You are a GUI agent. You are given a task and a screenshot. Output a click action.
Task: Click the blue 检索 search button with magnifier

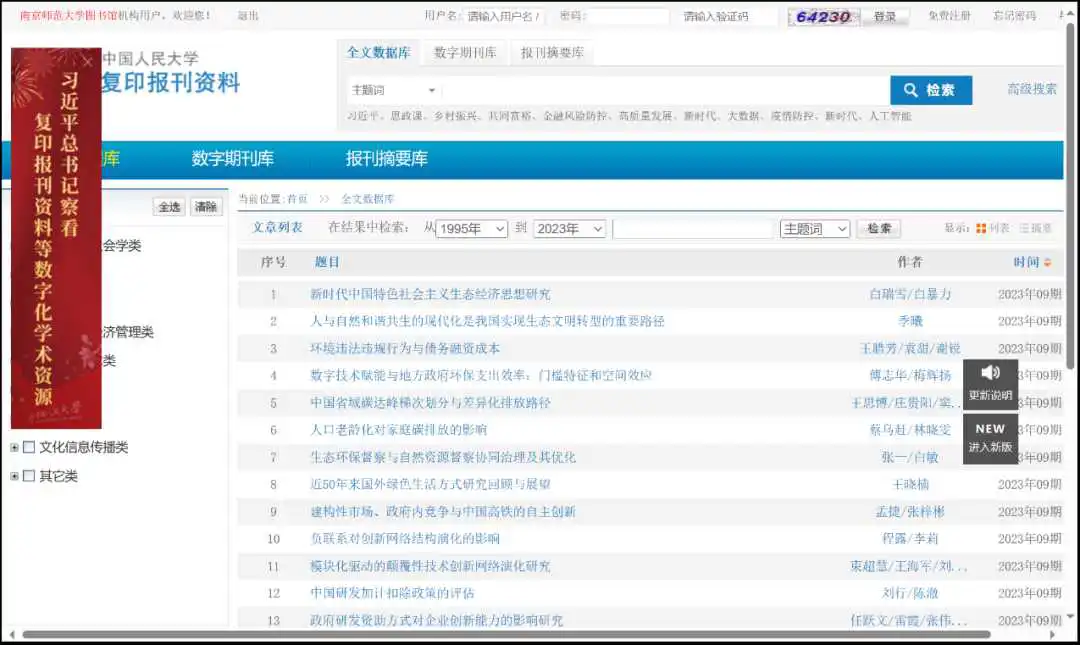coord(931,90)
